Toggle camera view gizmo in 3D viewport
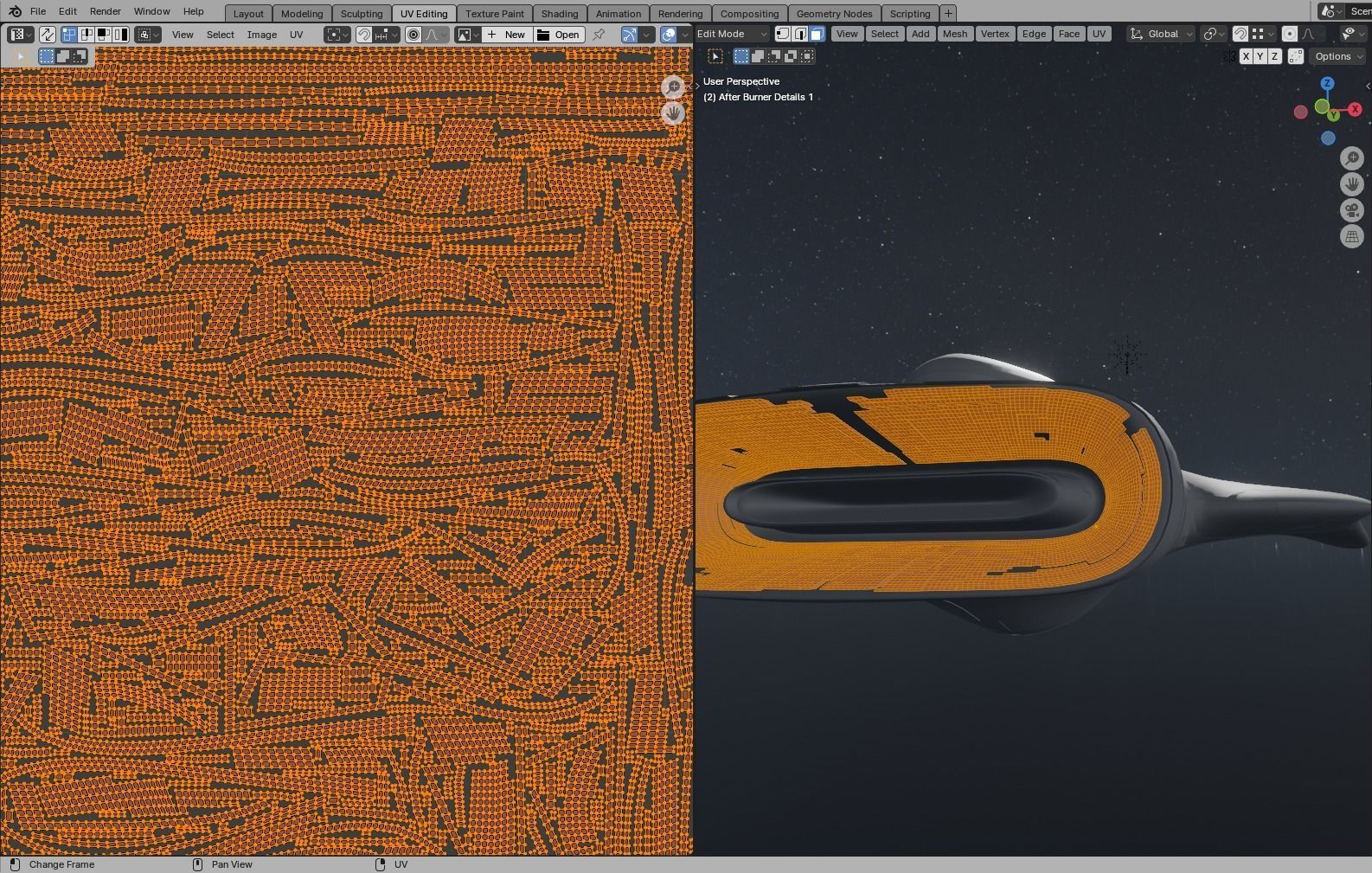The height and width of the screenshot is (873, 1372). coord(1352,210)
